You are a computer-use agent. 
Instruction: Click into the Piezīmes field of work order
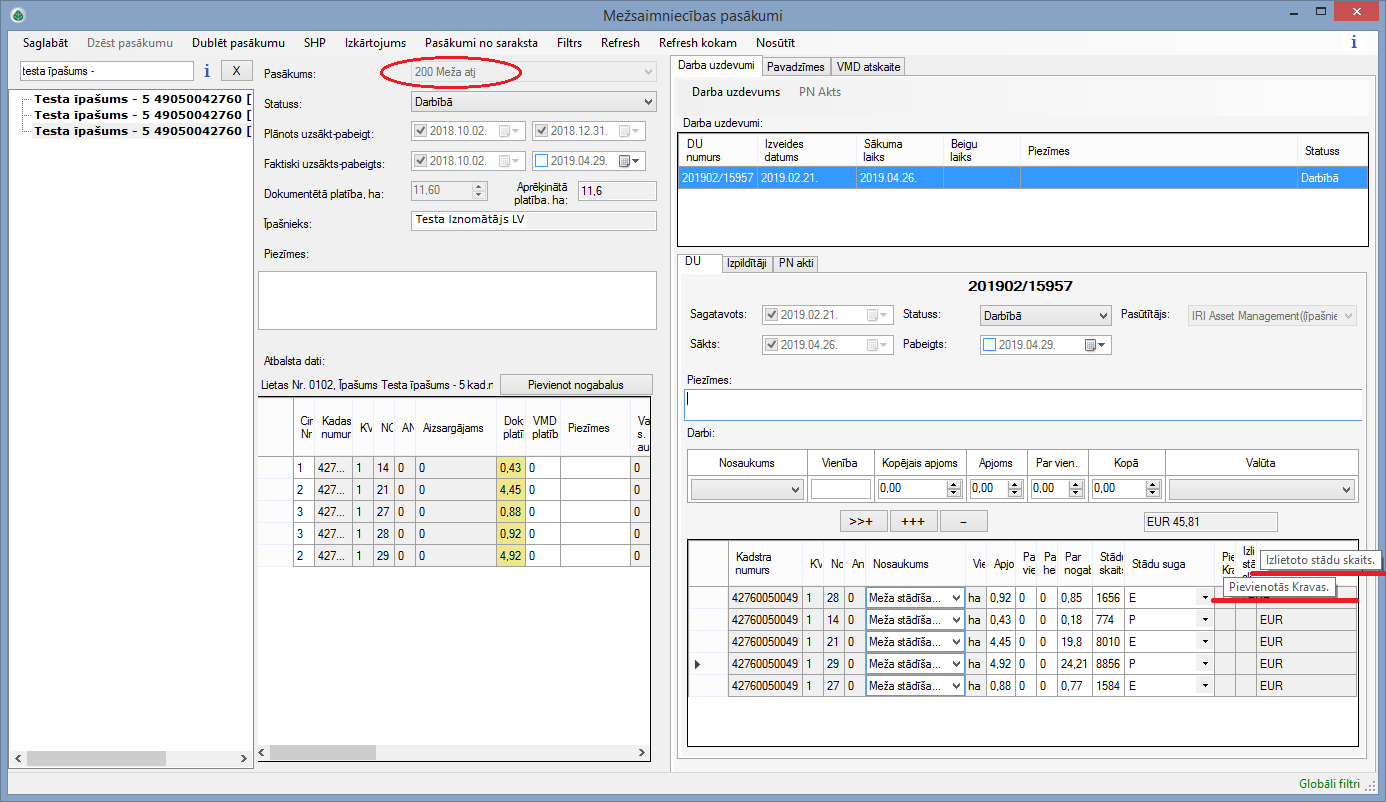pos(1022,405)
